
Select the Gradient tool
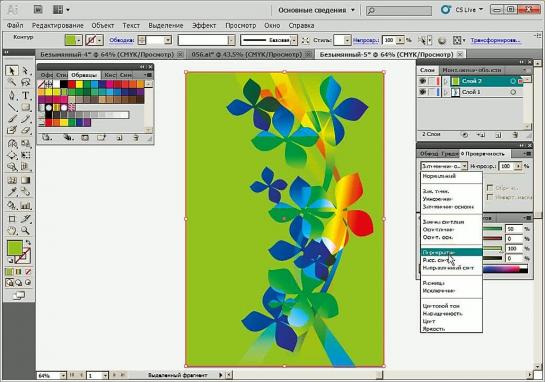pyautogui.click(x=25, y=180)
